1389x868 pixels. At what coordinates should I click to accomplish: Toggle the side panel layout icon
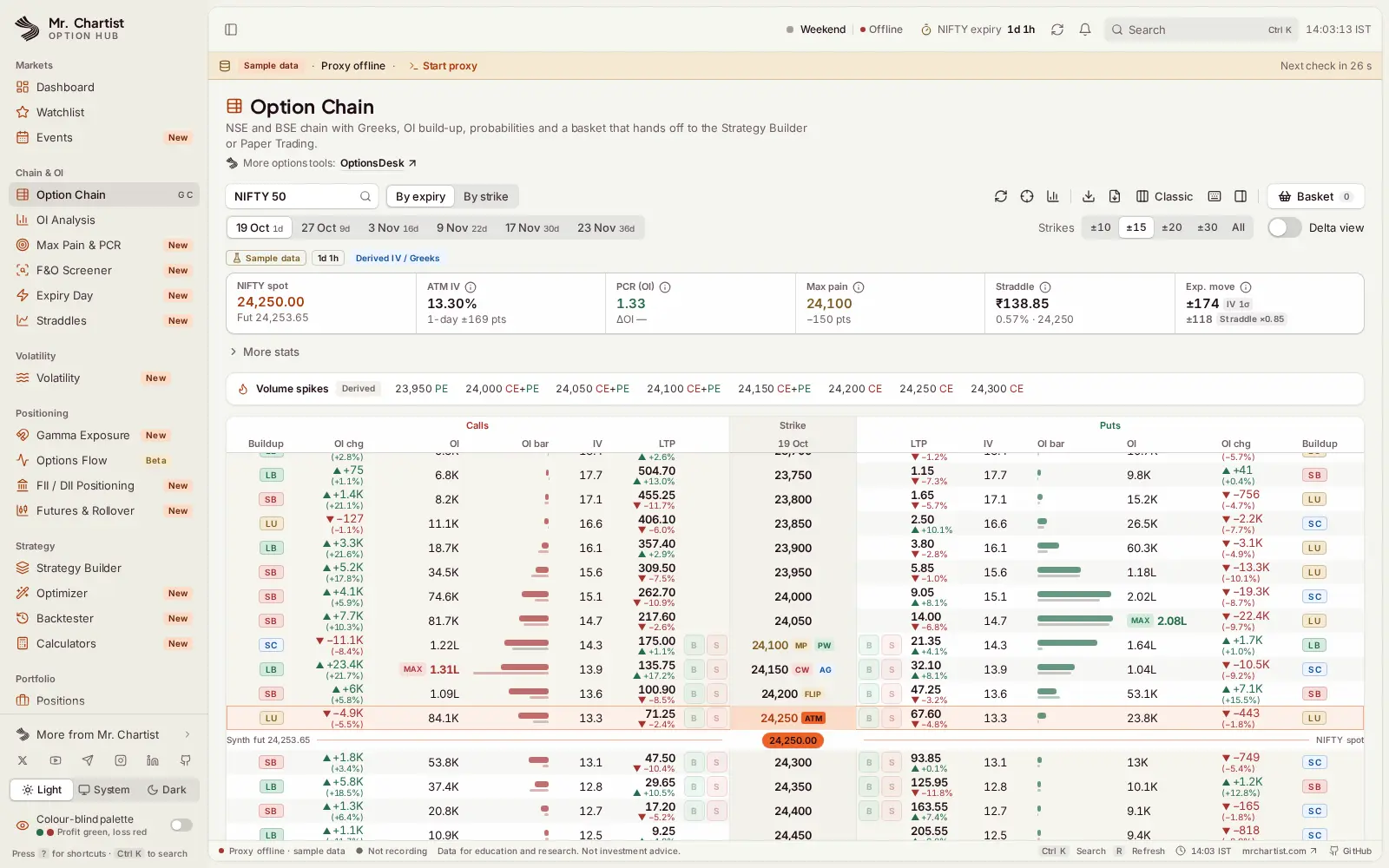tap(1241, 196)
